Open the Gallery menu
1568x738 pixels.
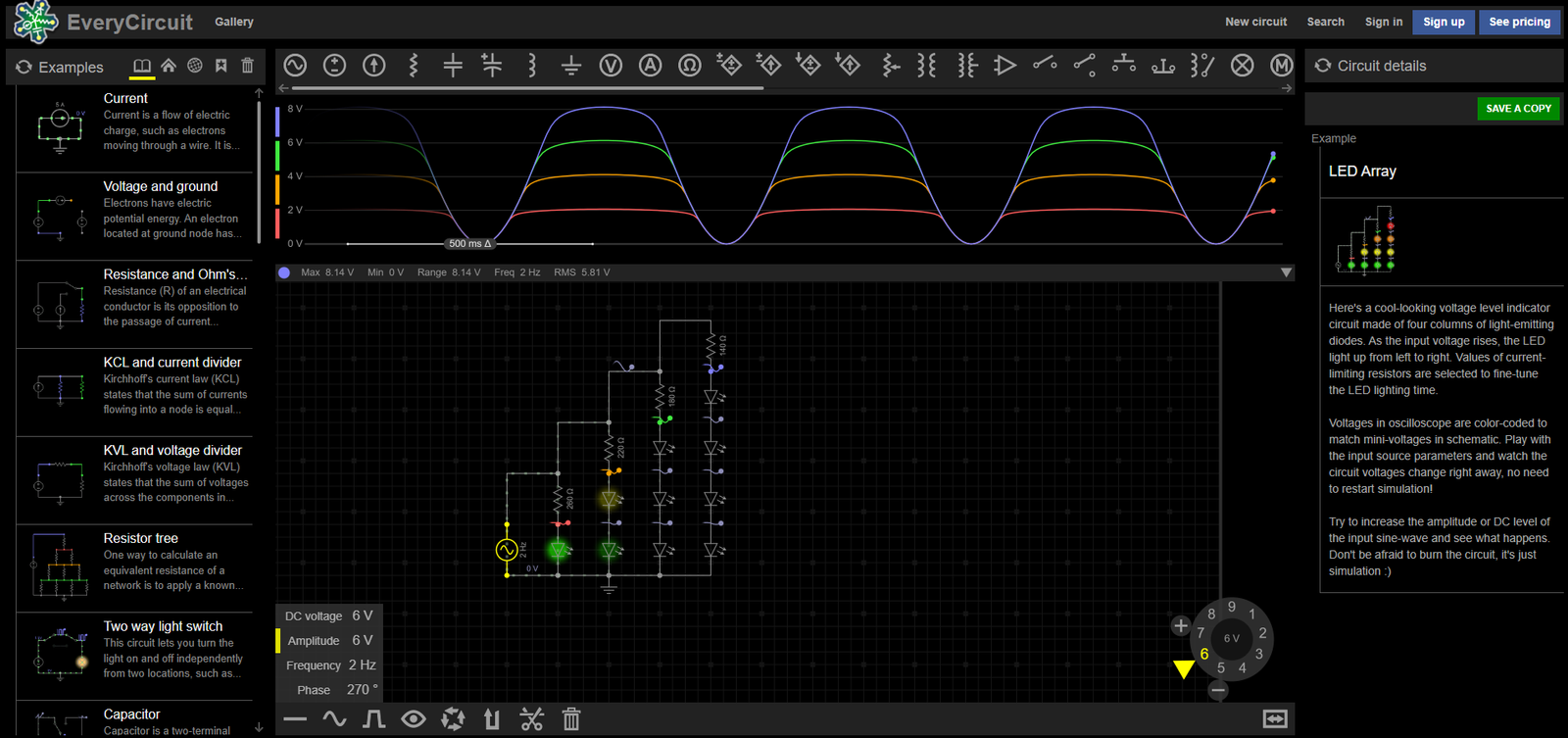[x=234, y=22]
